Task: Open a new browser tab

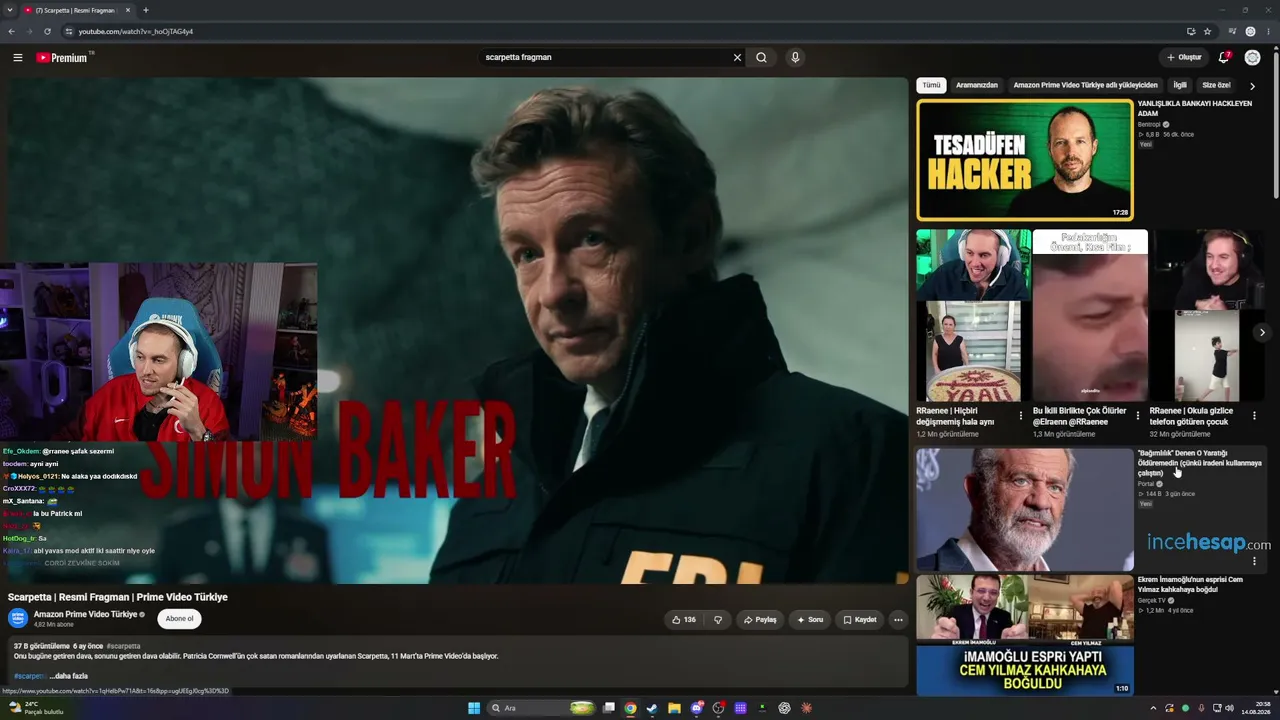Action: tap(146, 10)
